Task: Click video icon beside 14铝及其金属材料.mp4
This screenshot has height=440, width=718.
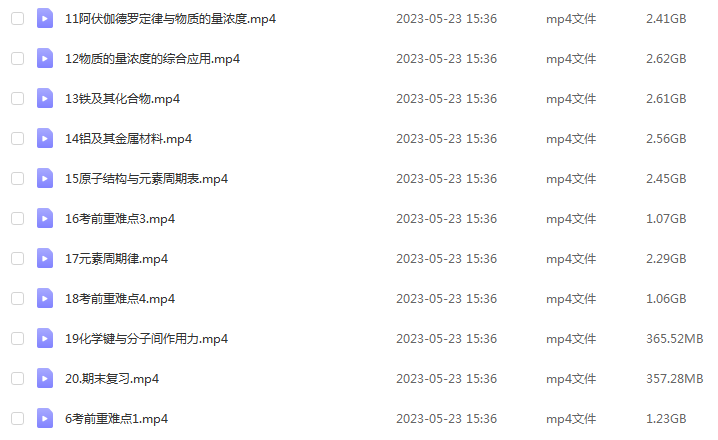Action: pos(45,139)
